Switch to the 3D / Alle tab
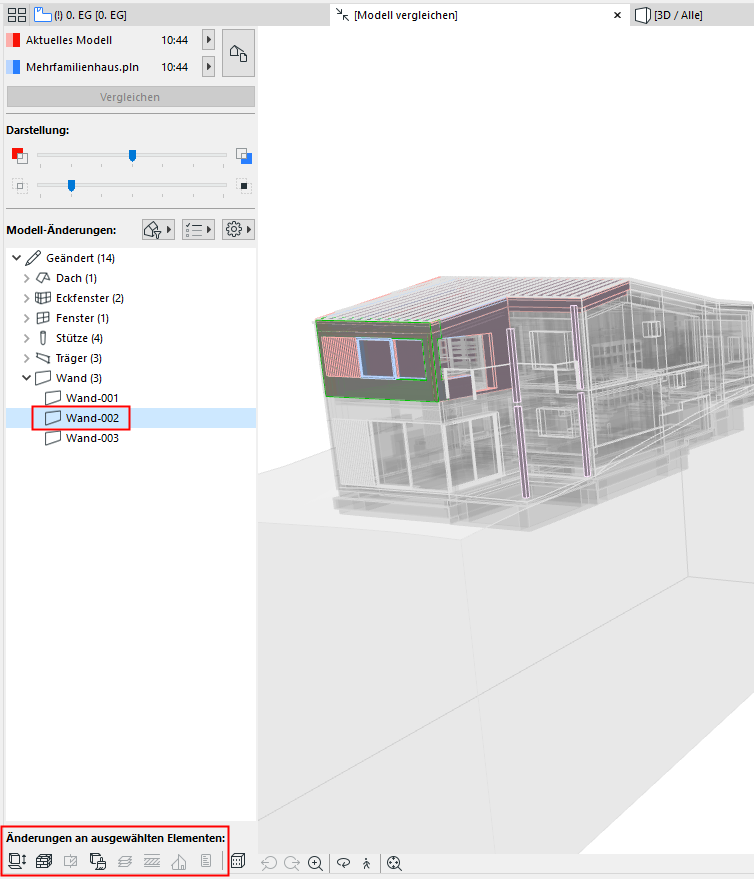This screenshot has width=754, height=879. [669, 15]
